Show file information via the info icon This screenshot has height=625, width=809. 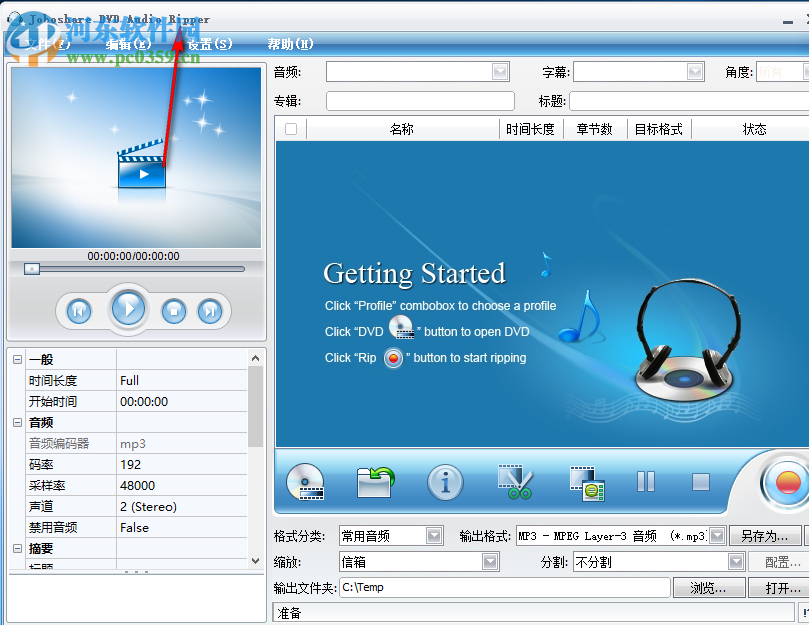[445, 483]
